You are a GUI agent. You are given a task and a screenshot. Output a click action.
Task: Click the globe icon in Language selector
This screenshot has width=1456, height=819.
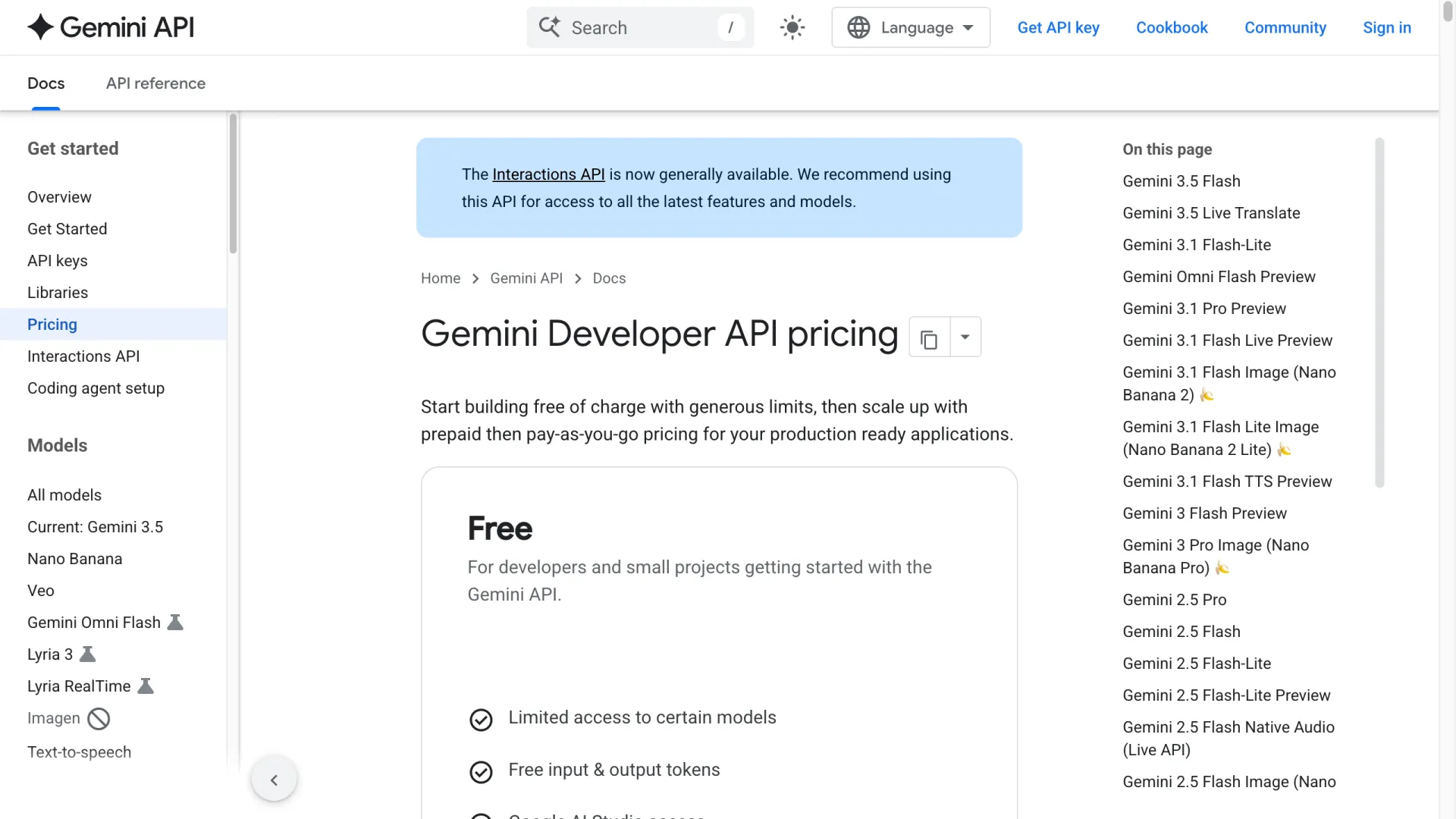pyautogui.click(x=858, y=27)
